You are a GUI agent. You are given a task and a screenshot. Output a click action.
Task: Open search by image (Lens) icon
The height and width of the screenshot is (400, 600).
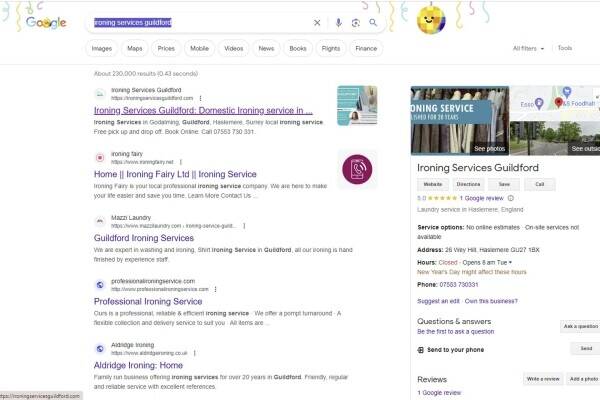click(x=355, y=23)
